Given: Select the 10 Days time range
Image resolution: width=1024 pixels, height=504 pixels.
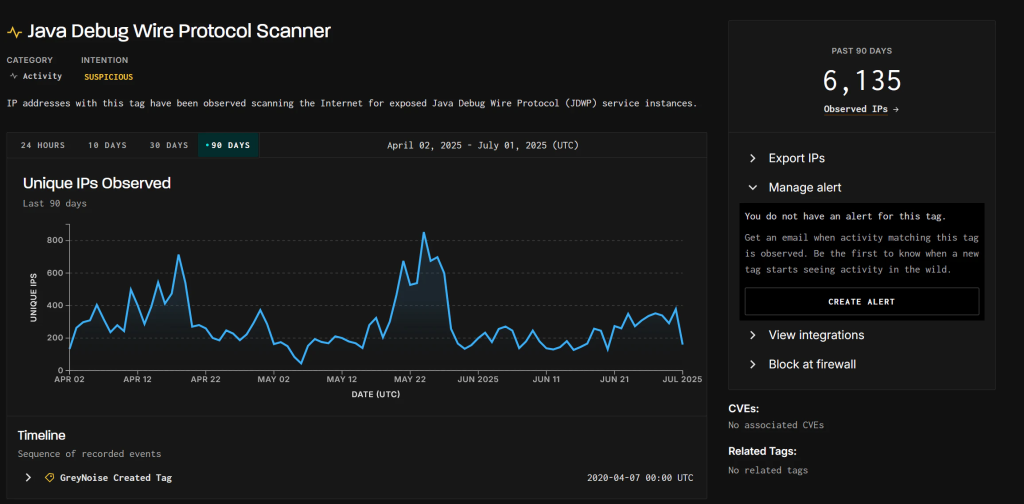Looking at the screenshot, I should coord(107,145).
